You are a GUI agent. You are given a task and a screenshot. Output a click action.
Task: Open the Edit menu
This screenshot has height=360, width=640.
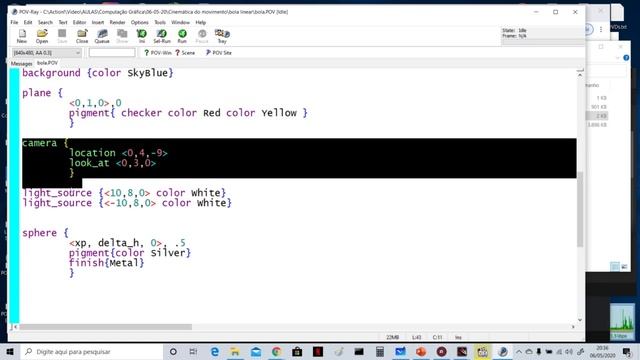point(28,22)
